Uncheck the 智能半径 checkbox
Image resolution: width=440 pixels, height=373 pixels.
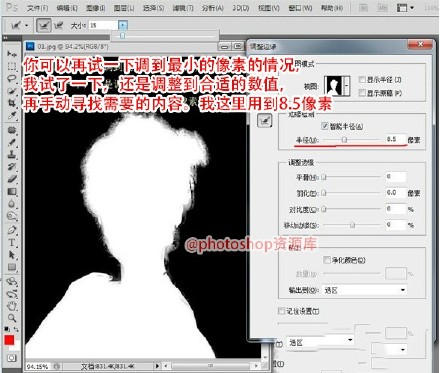[x=325, y=126]
